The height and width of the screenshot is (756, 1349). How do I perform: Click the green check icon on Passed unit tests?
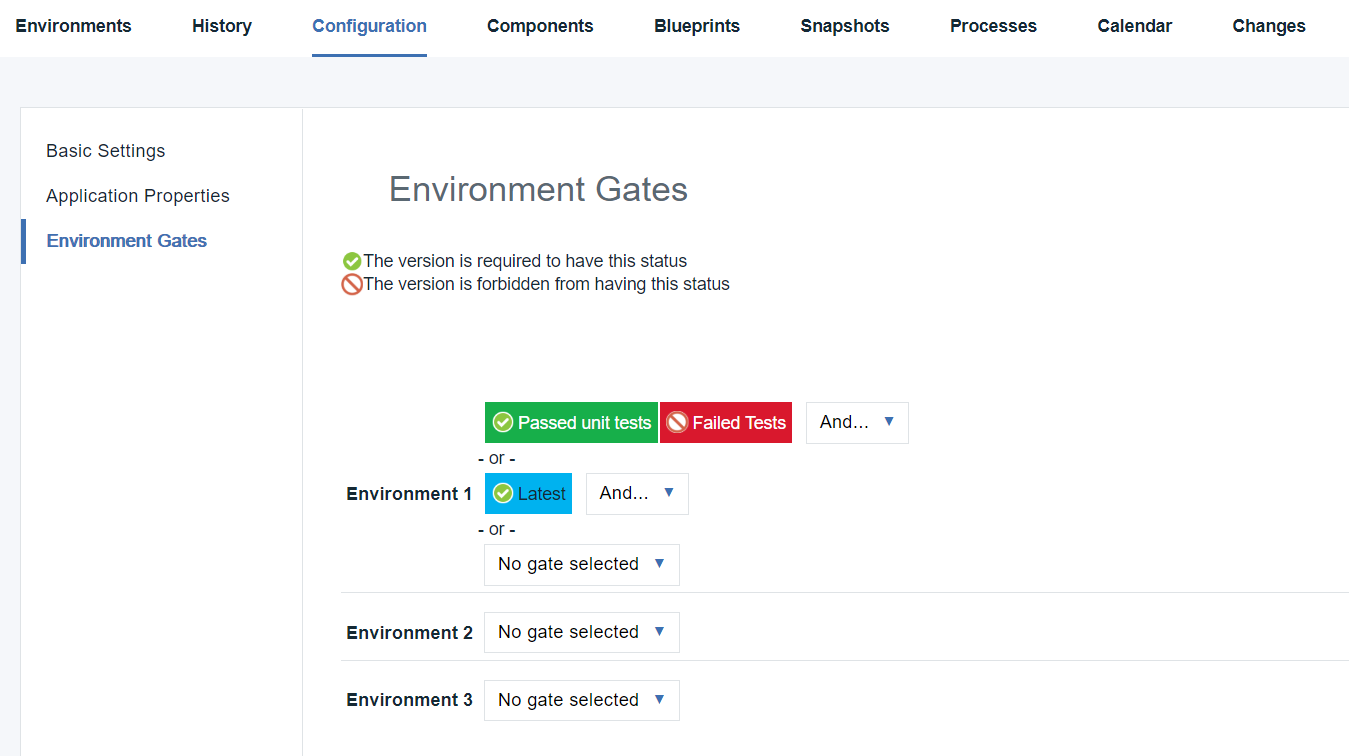tap(502, 422)
